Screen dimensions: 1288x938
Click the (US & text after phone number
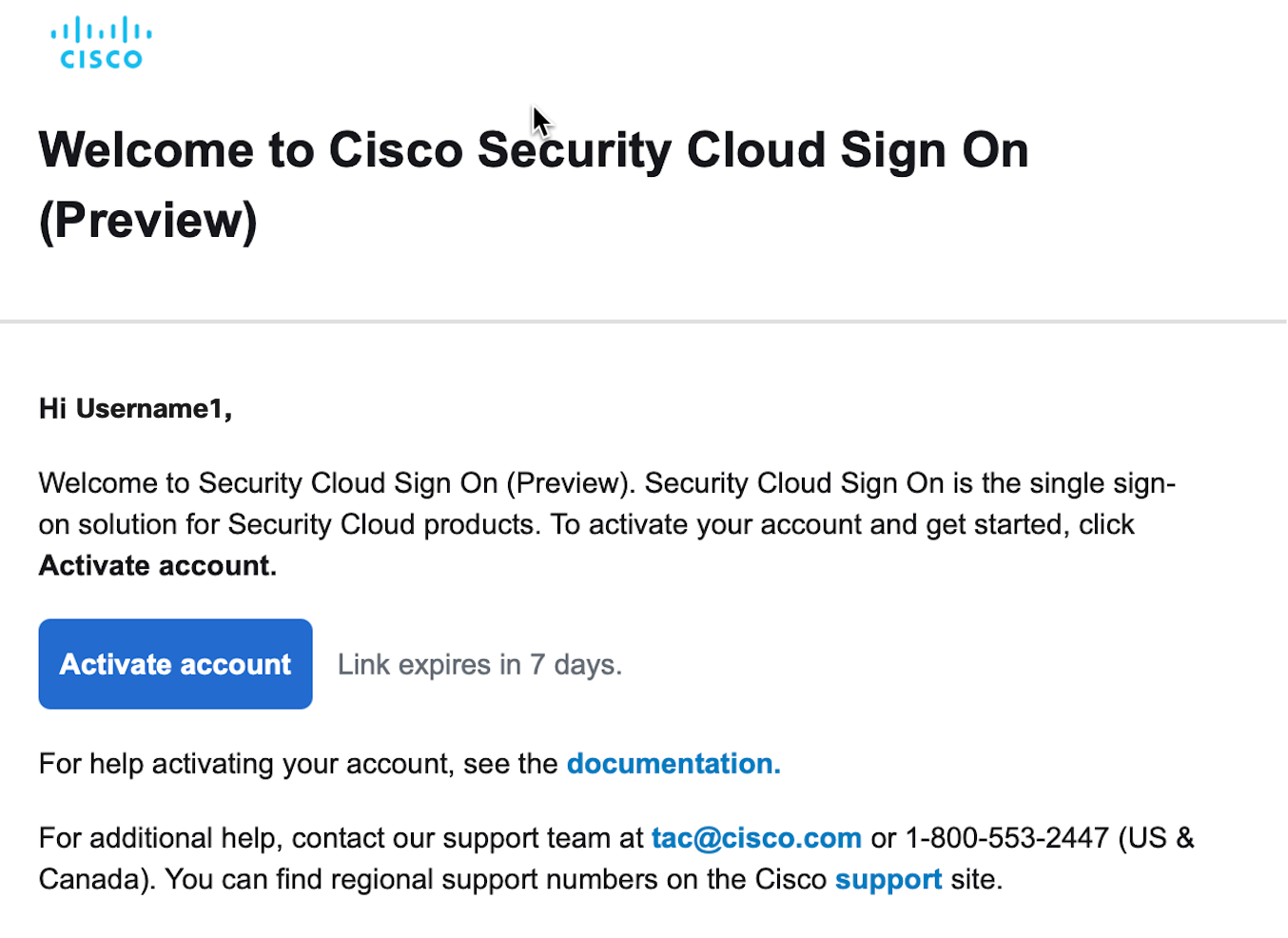(x=1156, y=838)
